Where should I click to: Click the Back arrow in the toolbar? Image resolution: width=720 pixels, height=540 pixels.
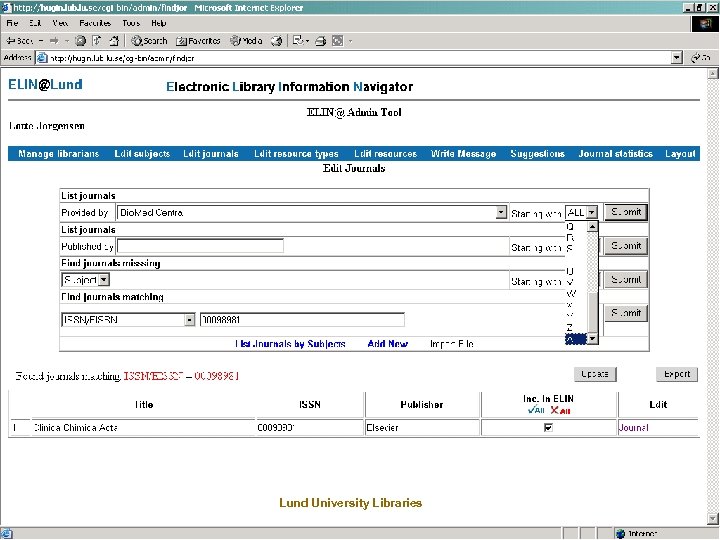(20, 41)
